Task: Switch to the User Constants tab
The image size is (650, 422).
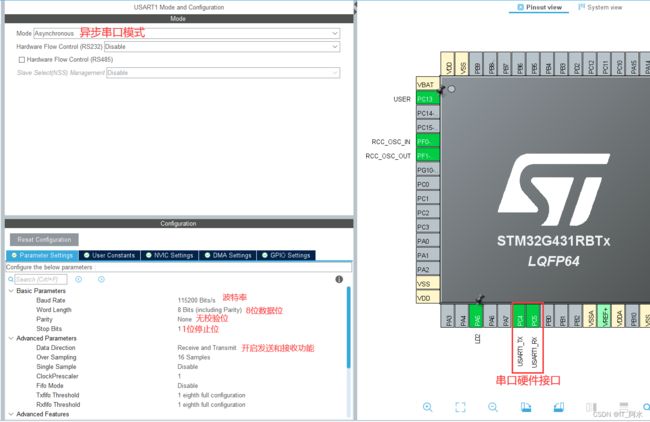Action: 109,255
